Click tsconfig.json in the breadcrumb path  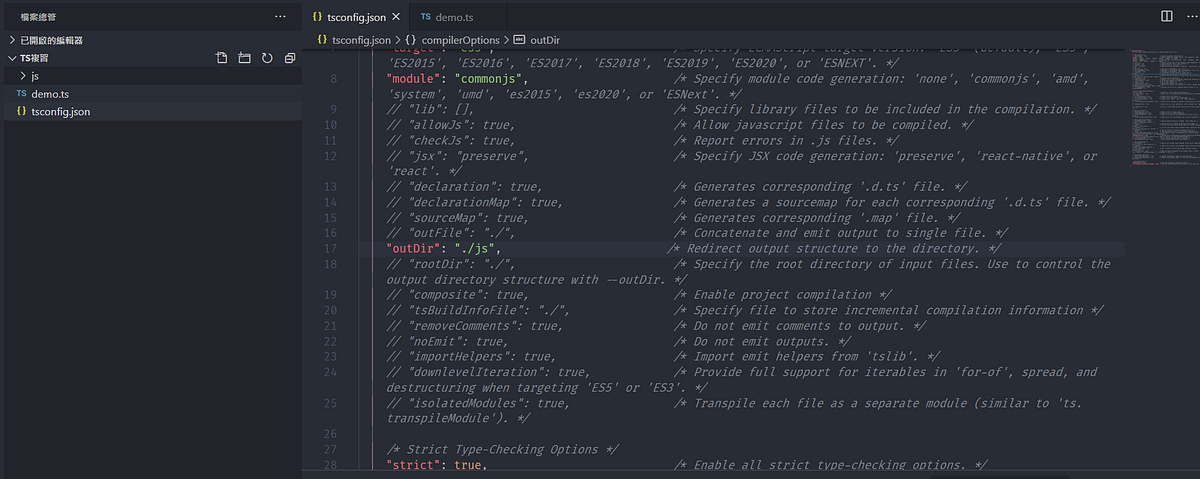pos(361,39)
